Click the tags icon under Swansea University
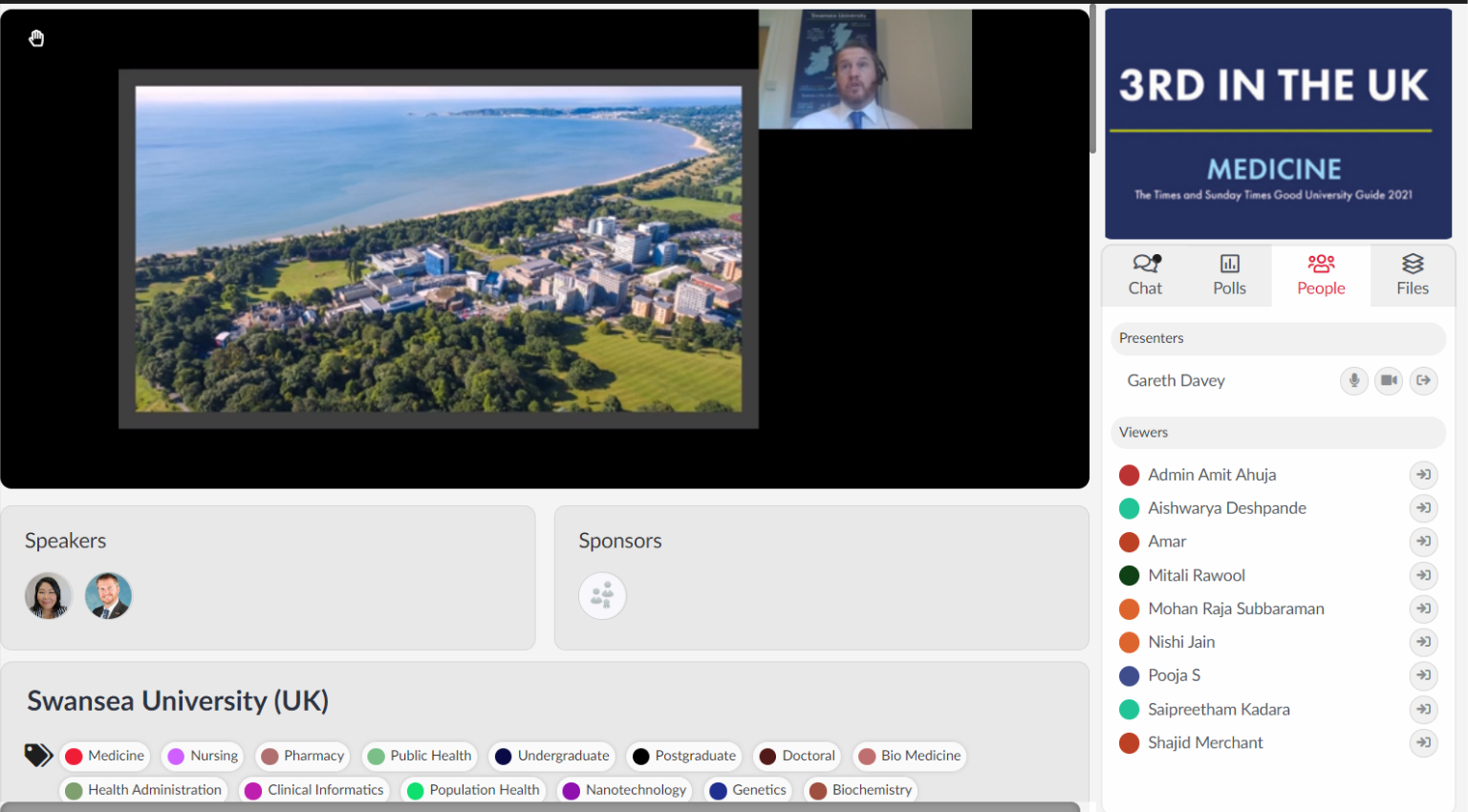Screen dimensions: 1468x812 [38, 756]
